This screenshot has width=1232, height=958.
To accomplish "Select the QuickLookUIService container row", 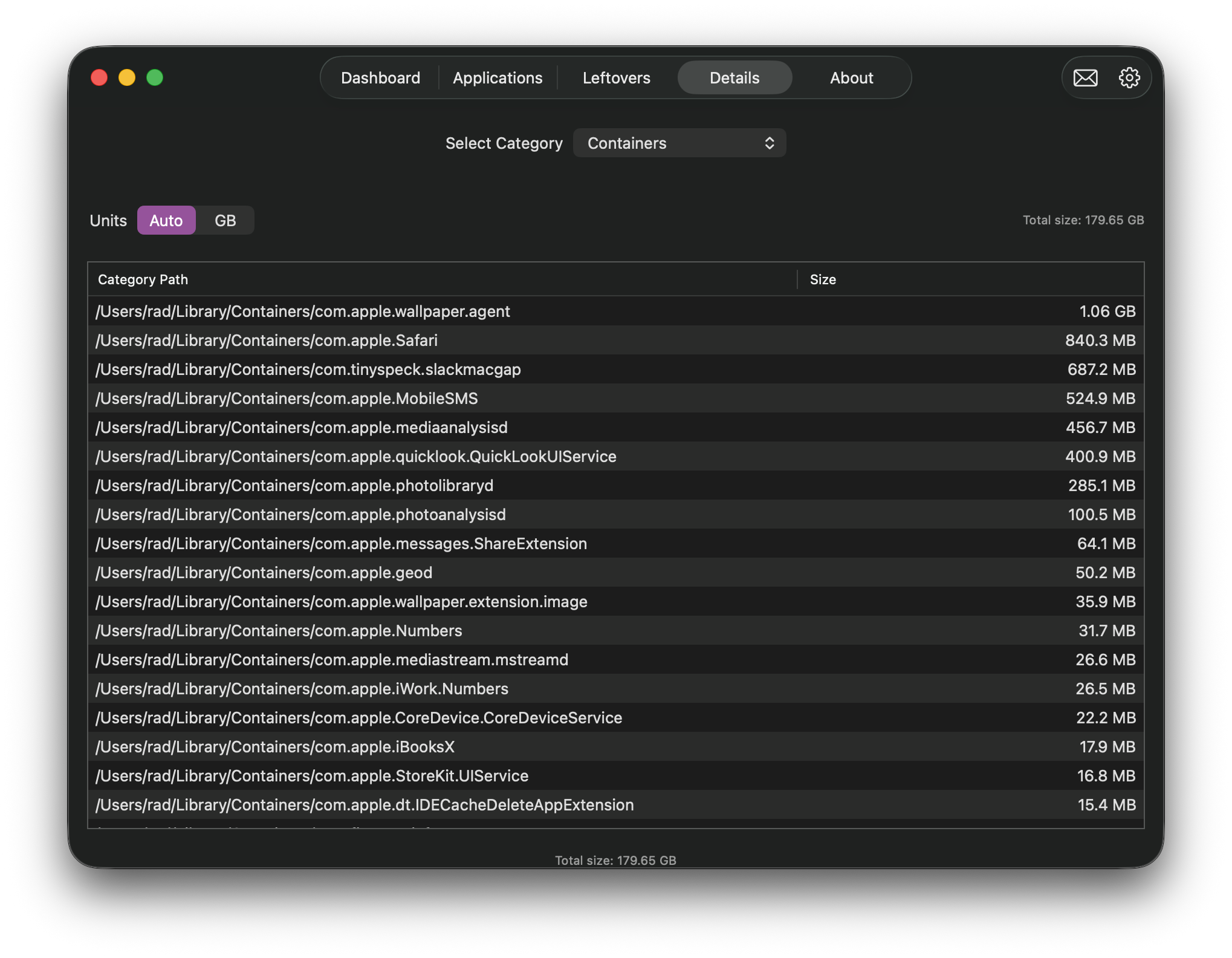I will click(x=615, y=457).
